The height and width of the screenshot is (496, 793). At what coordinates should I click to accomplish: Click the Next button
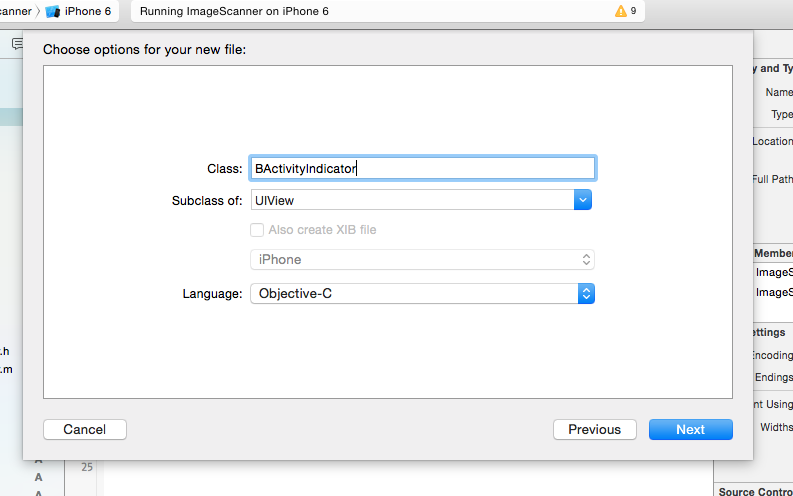coord(690,429)
